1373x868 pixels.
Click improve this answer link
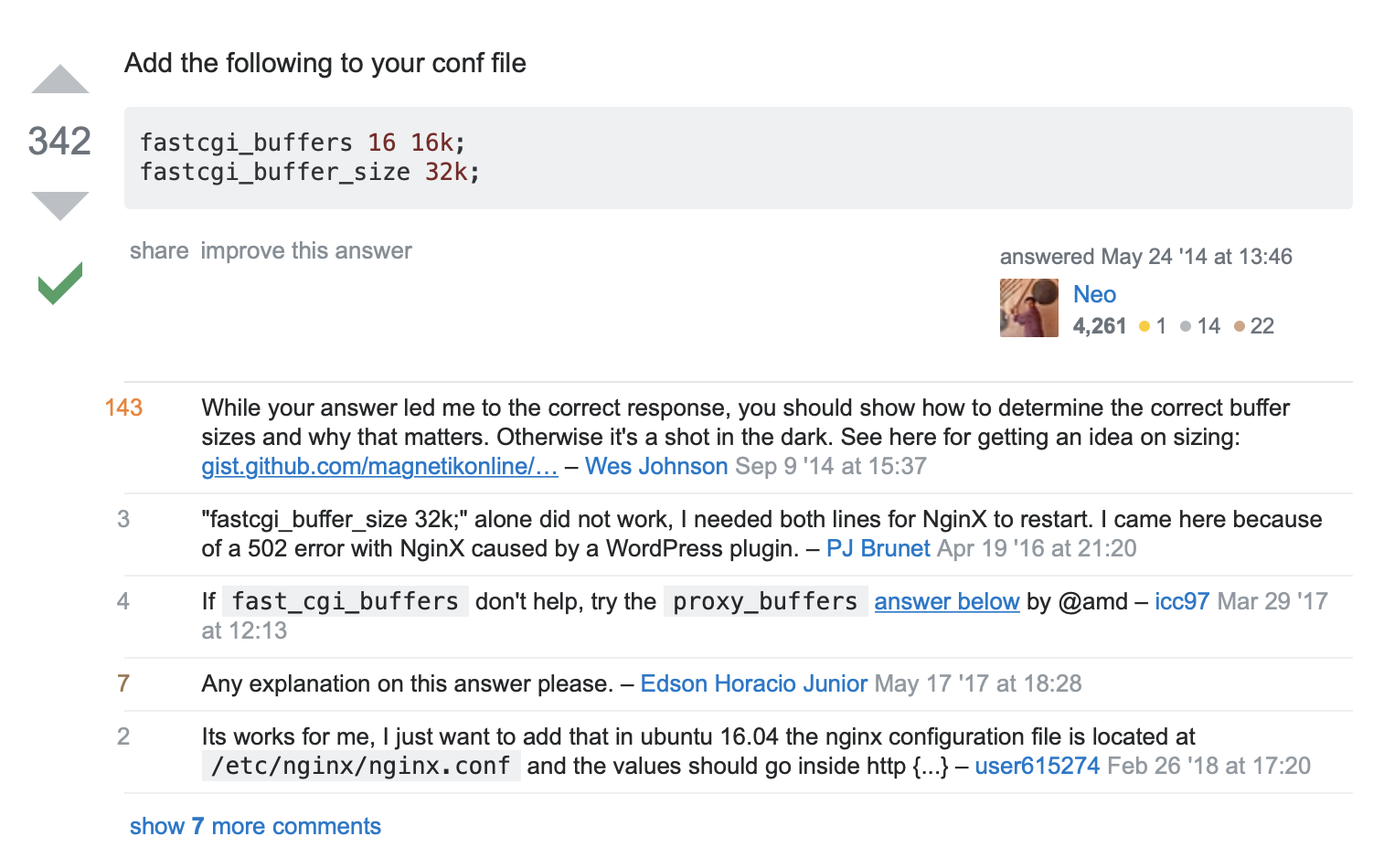pos(306,251)
